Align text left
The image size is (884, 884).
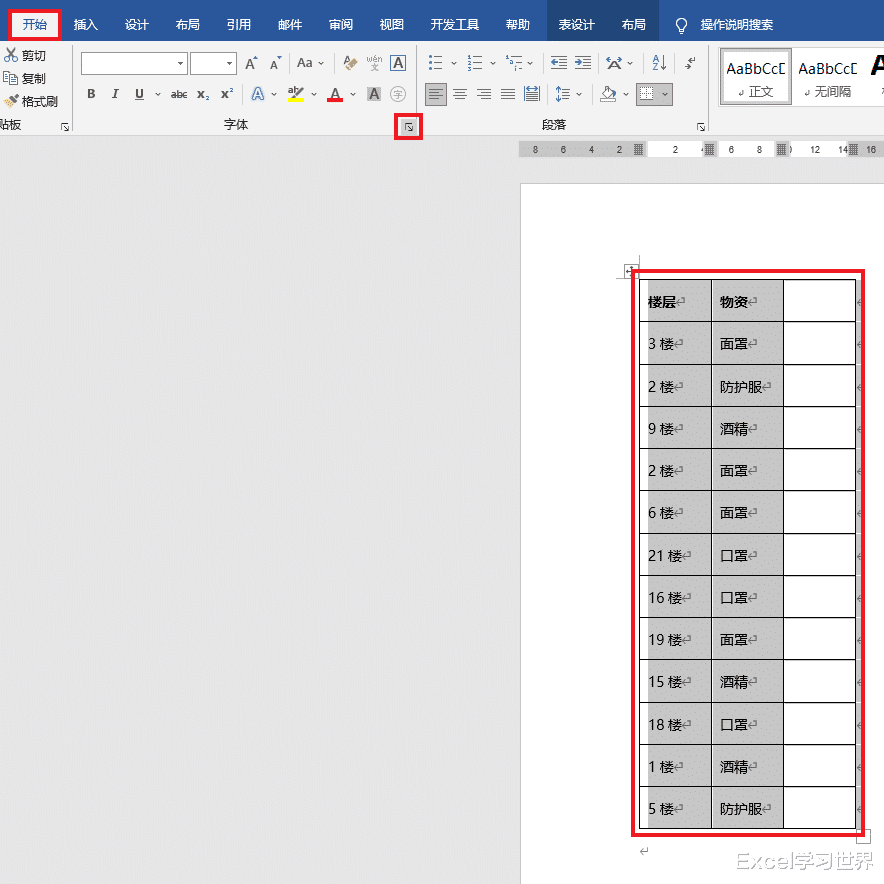(x=436, y=94)
